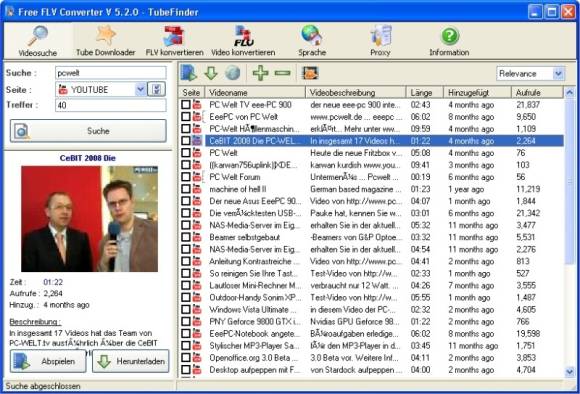Select row PC-Welt Höllenmaschin
The image size is (580, 394).
coord(371,129)
